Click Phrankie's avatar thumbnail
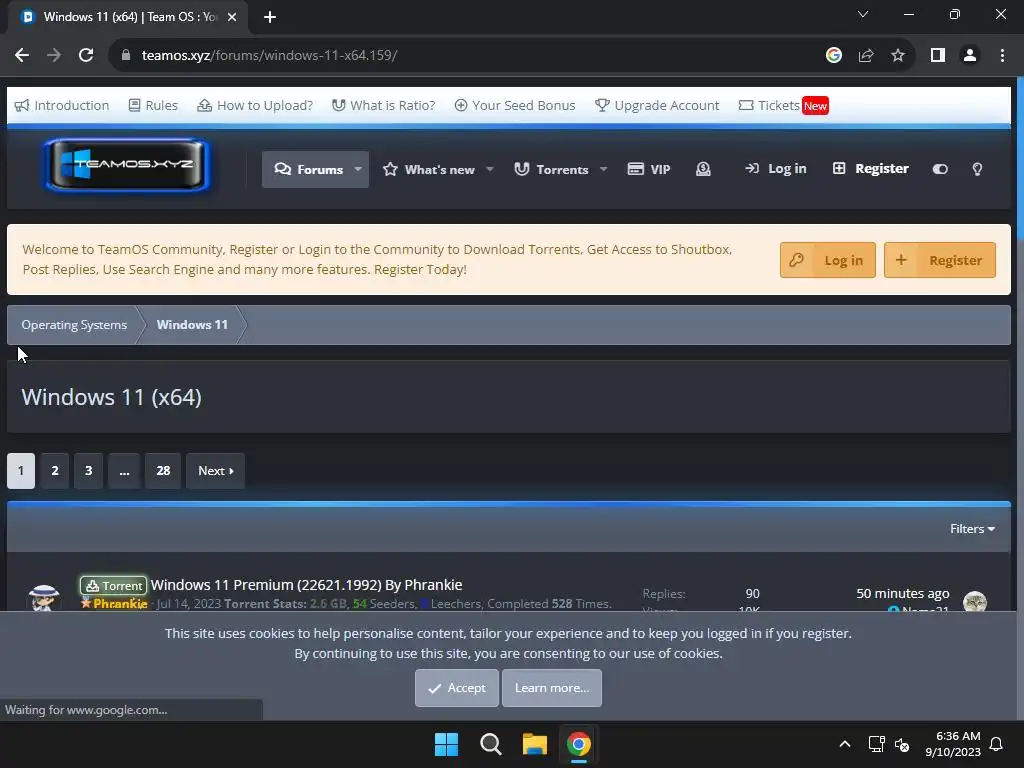This screenshot has height=768, width=1024. point(44,598)
